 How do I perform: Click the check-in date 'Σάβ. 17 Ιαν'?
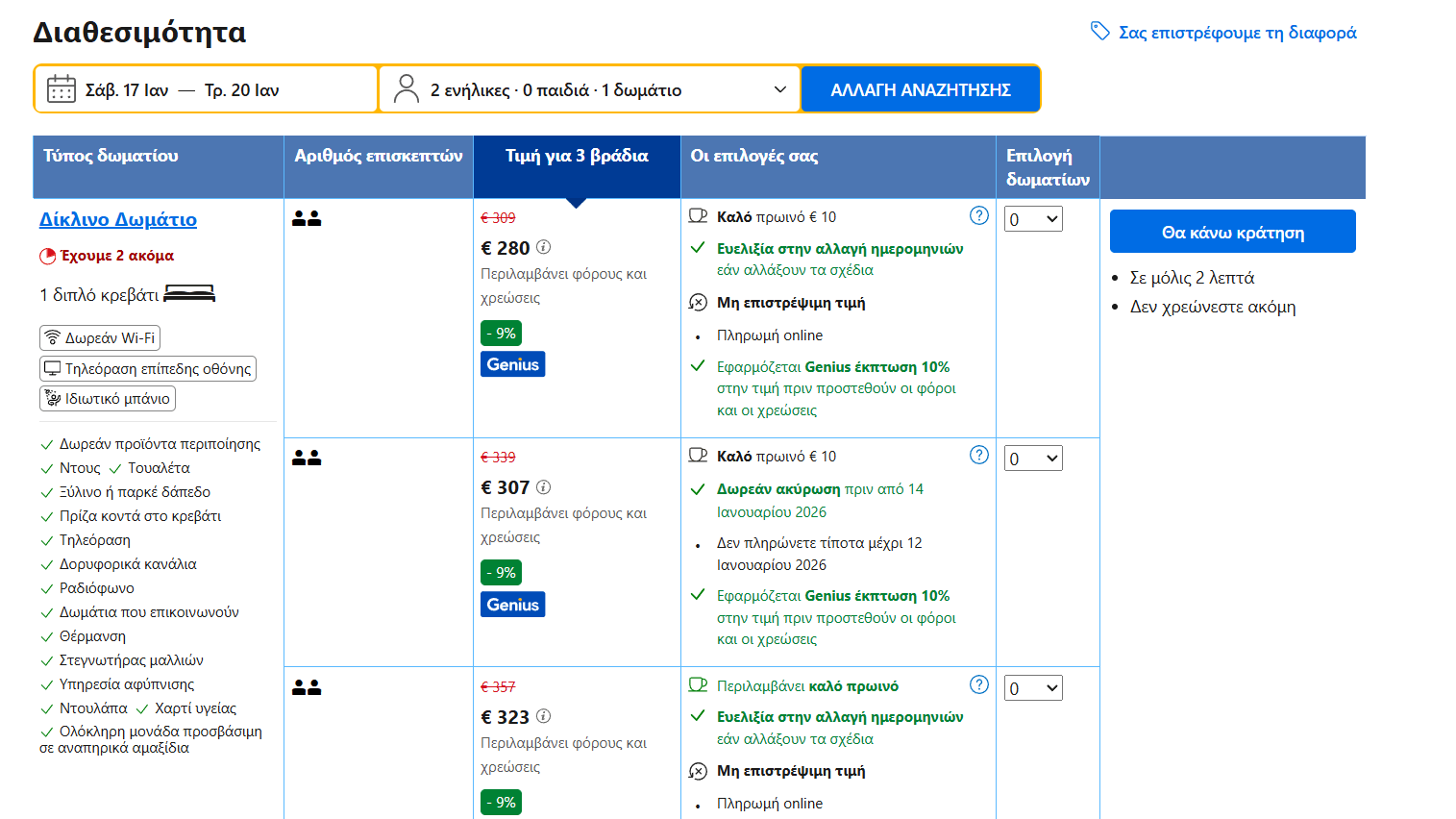[127, 90]
